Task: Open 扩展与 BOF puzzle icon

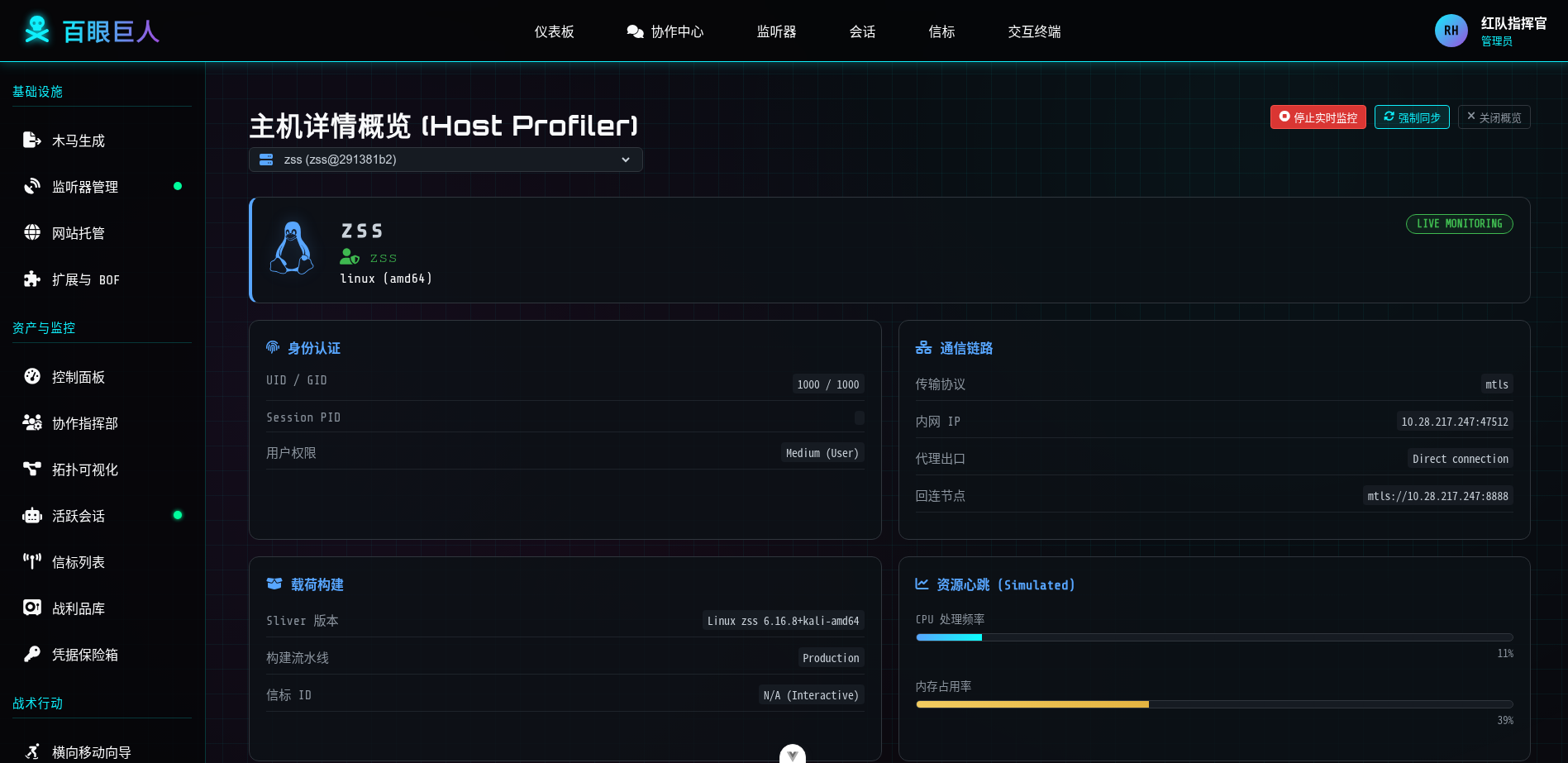Action: tap(32, 279)
